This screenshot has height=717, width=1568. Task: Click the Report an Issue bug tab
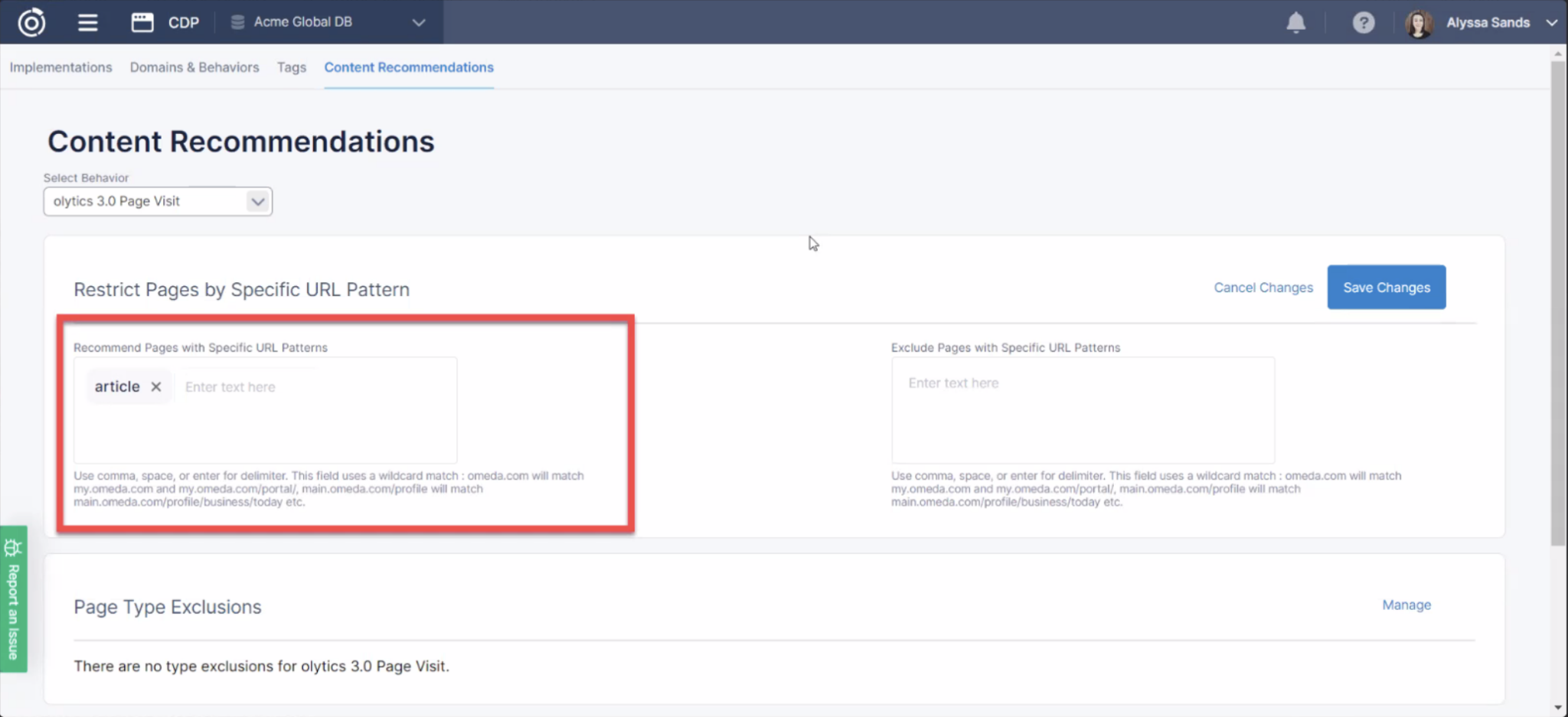14,598
